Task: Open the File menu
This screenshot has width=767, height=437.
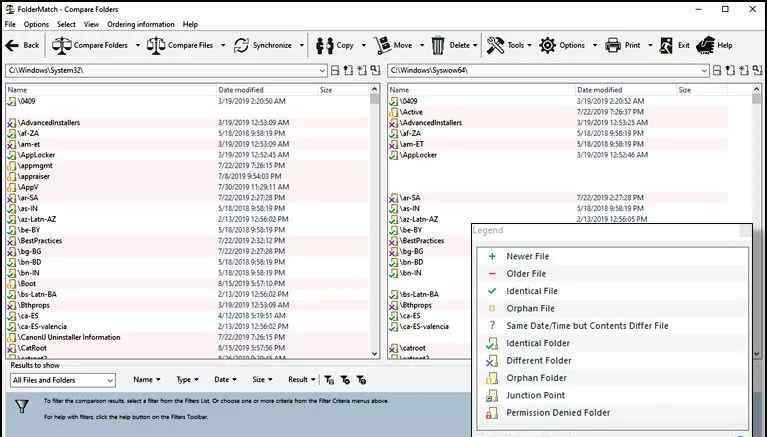Action: tap(10, 24)
